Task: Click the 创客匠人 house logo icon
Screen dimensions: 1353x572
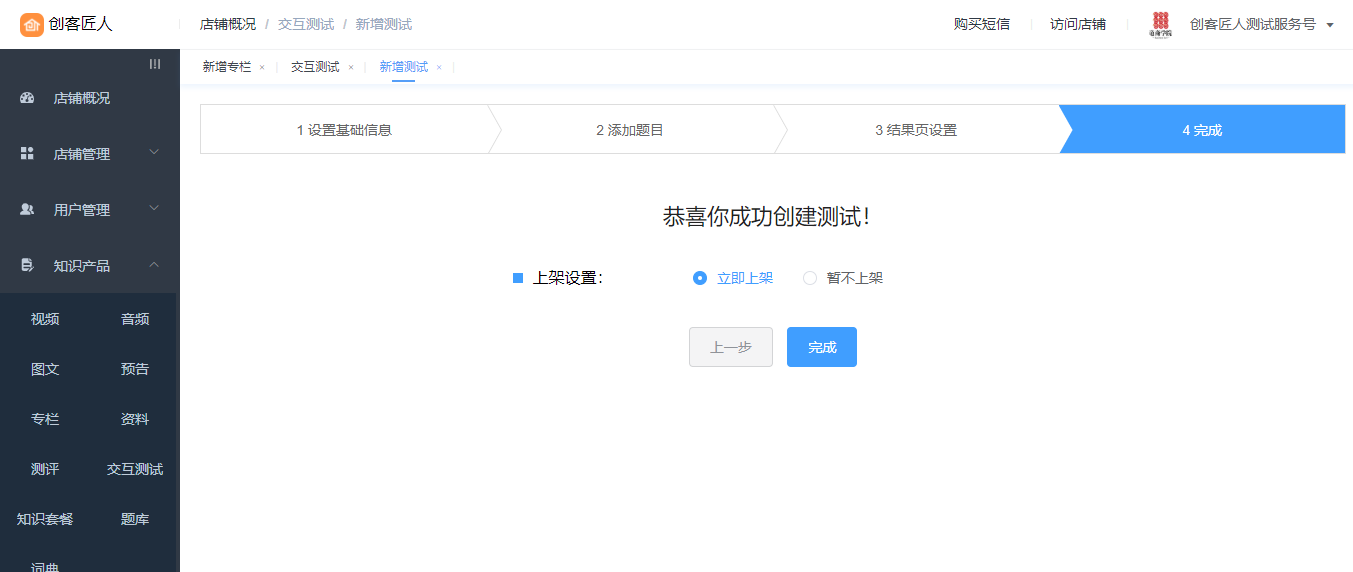Action: pyautogui.click(x=32, y=25)
